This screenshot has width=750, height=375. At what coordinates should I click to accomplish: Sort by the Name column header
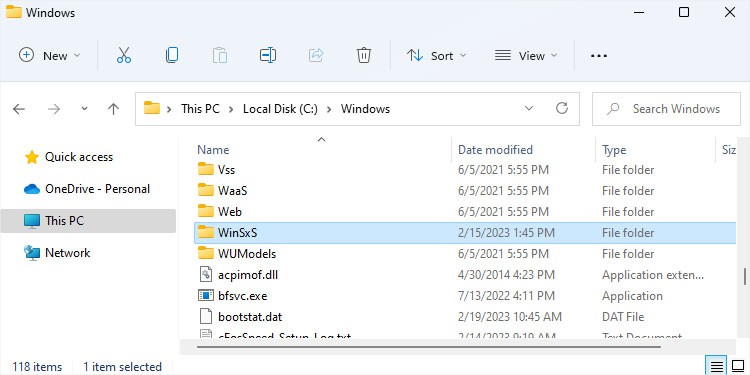(213, 150)
